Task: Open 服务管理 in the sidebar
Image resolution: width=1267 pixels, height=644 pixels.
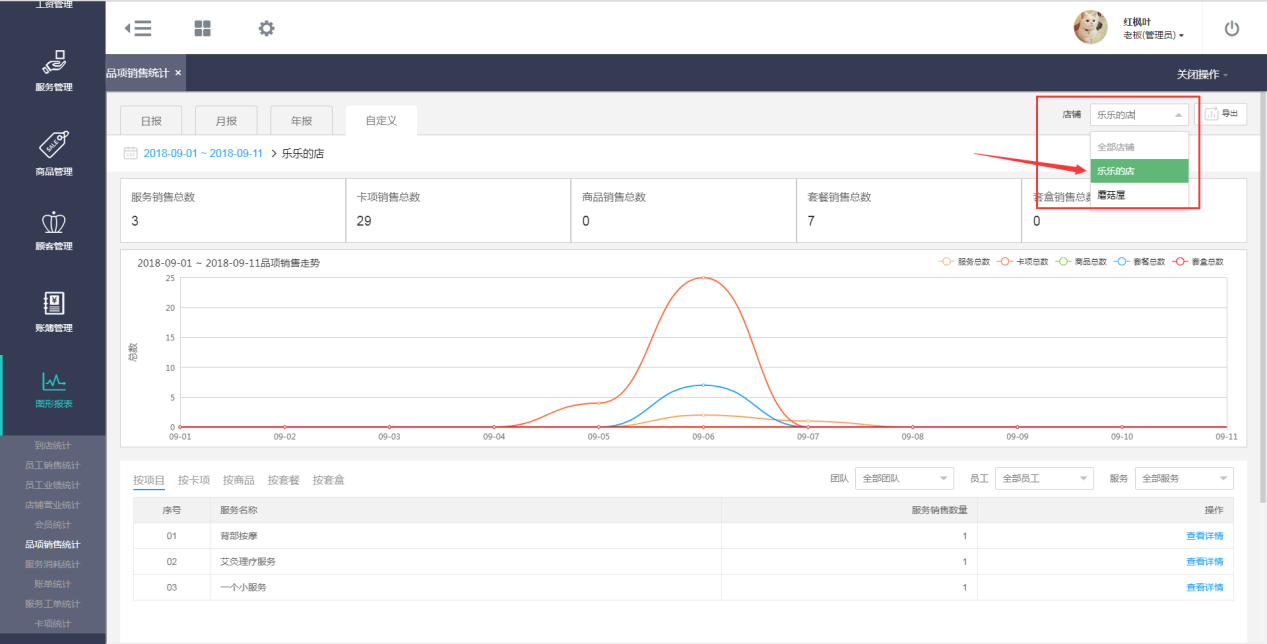Action: [x=54, y=70]
